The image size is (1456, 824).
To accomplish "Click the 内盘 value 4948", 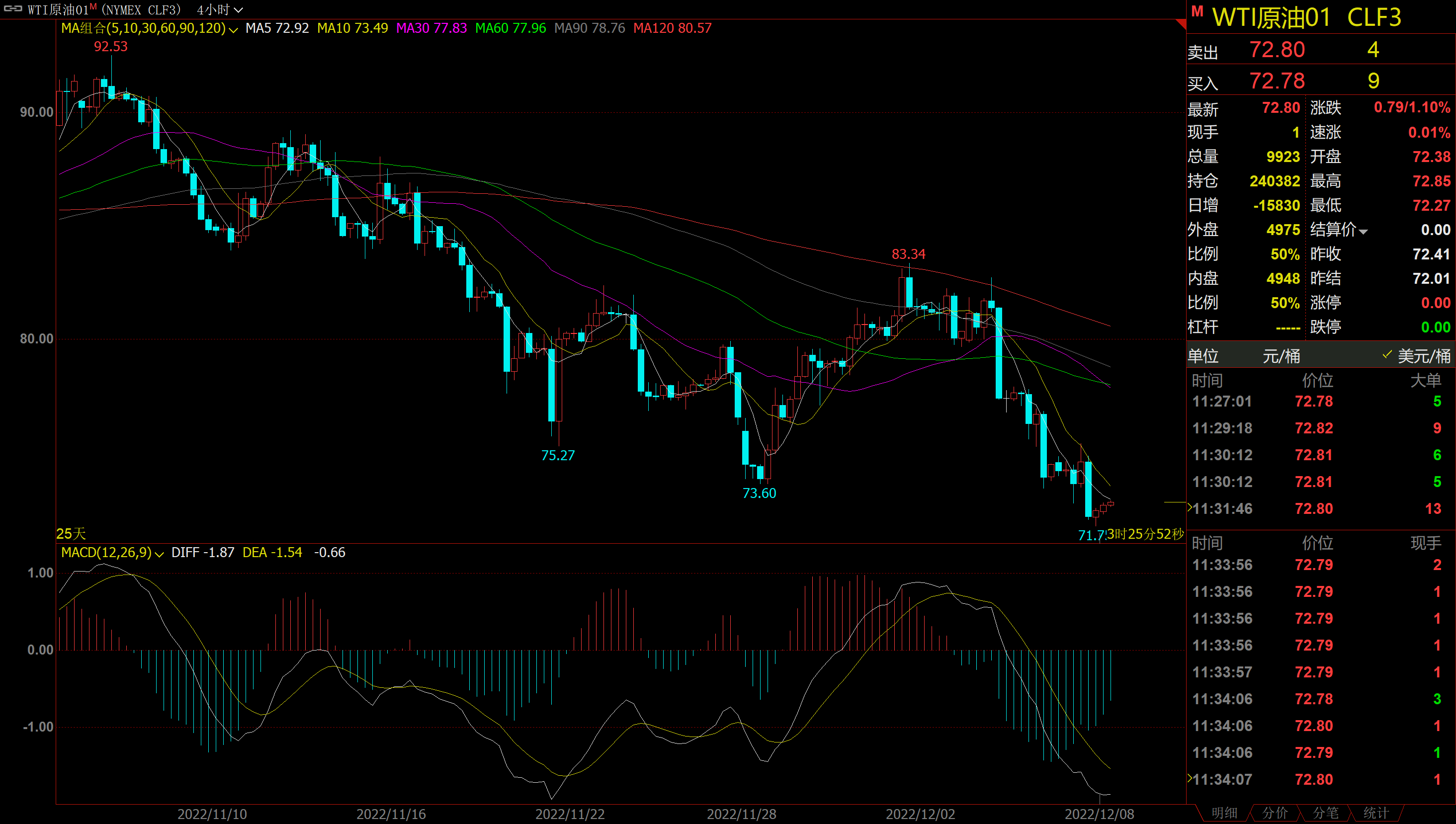I will [1283, 278].
